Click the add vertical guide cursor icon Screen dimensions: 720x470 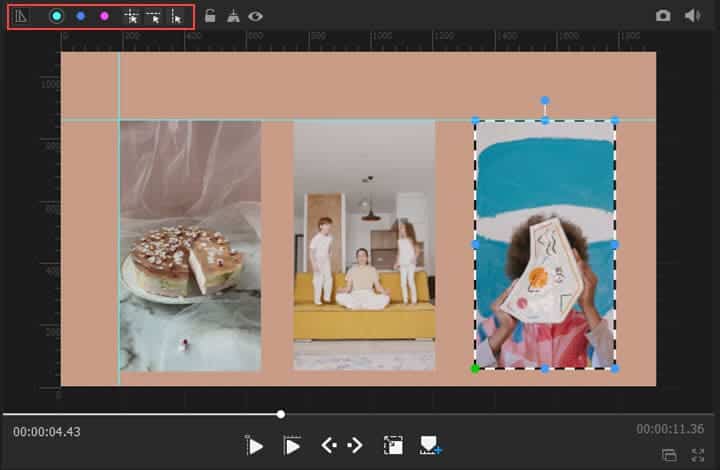click(176, 16)
